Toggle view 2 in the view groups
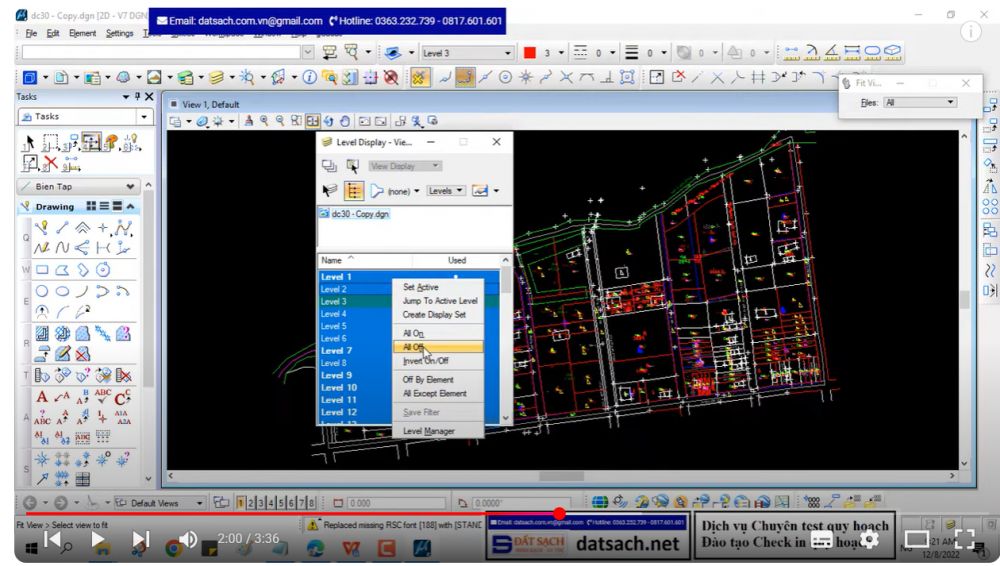Screen dimensions: 1000x566 (251, 503)
